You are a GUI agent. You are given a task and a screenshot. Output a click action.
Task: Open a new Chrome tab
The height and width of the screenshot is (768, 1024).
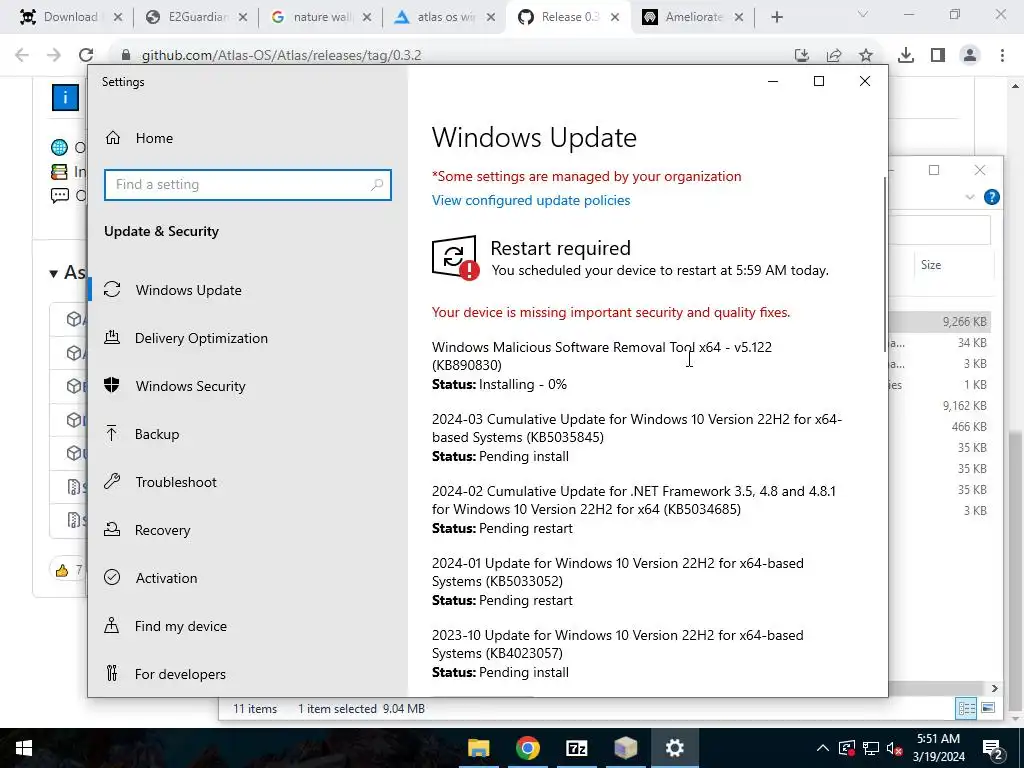pyautogui.click(x=776, y=17)
